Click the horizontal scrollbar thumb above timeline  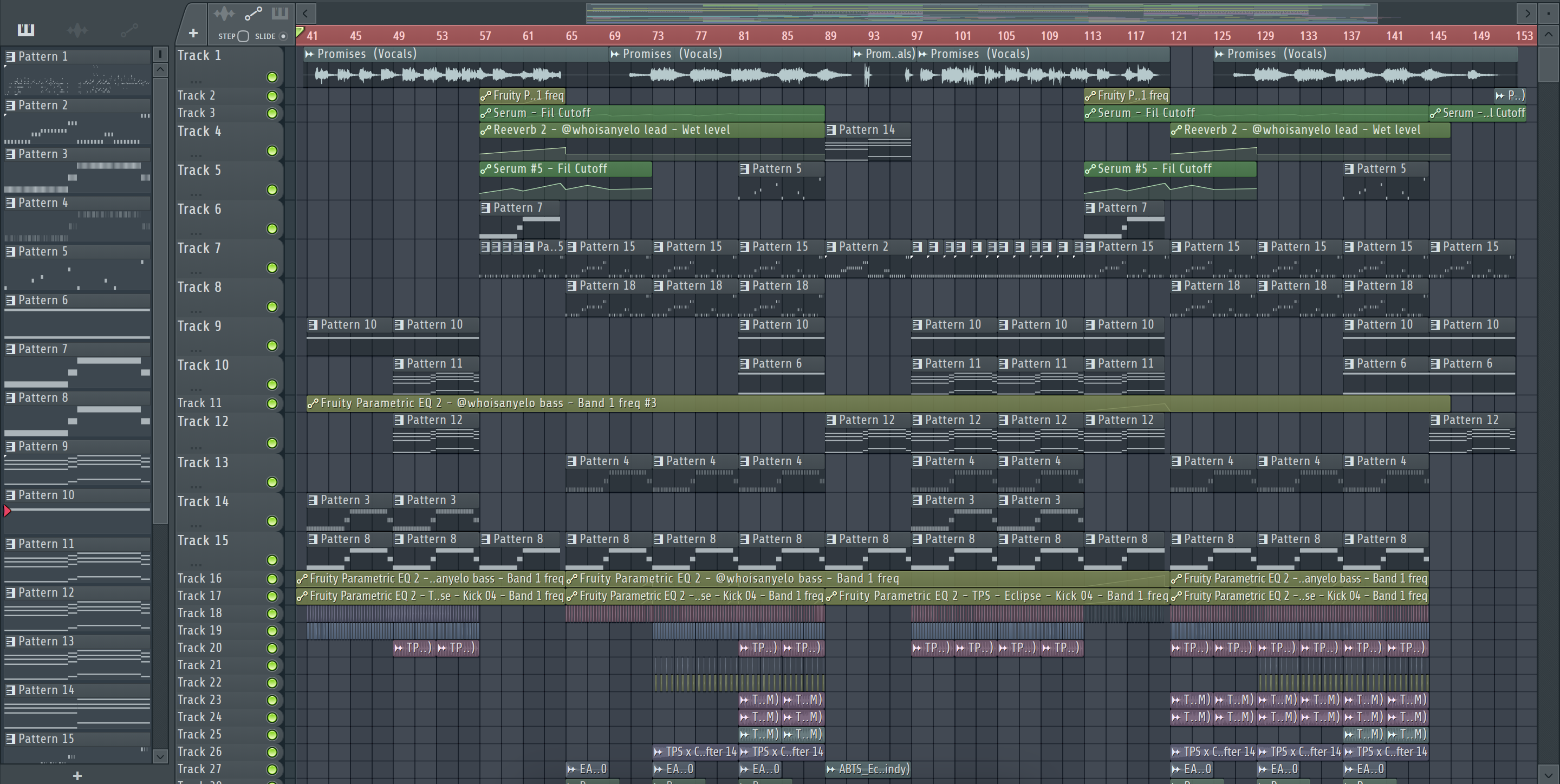coord(981,12)
